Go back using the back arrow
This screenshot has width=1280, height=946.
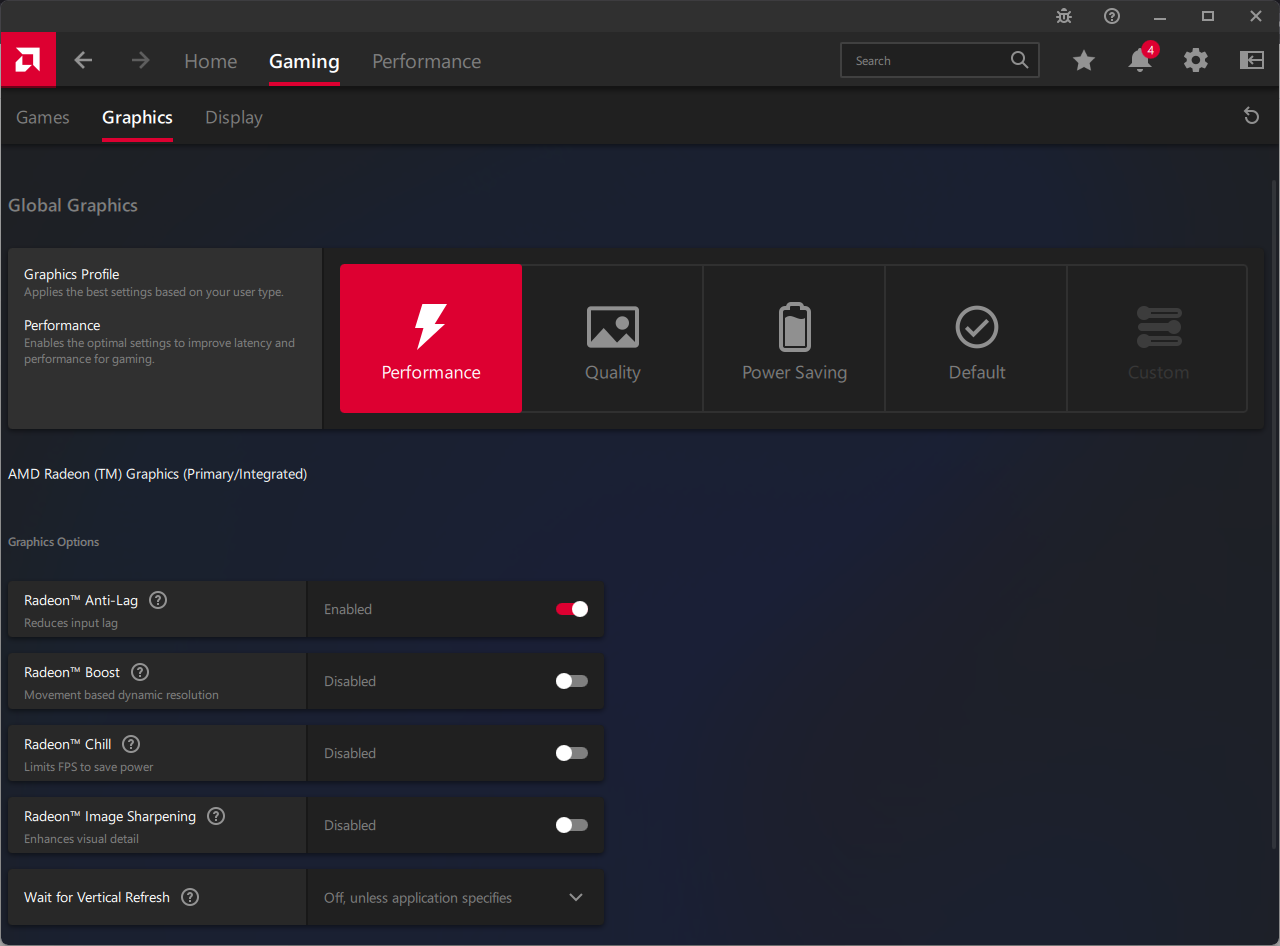(x=83, y=60)
